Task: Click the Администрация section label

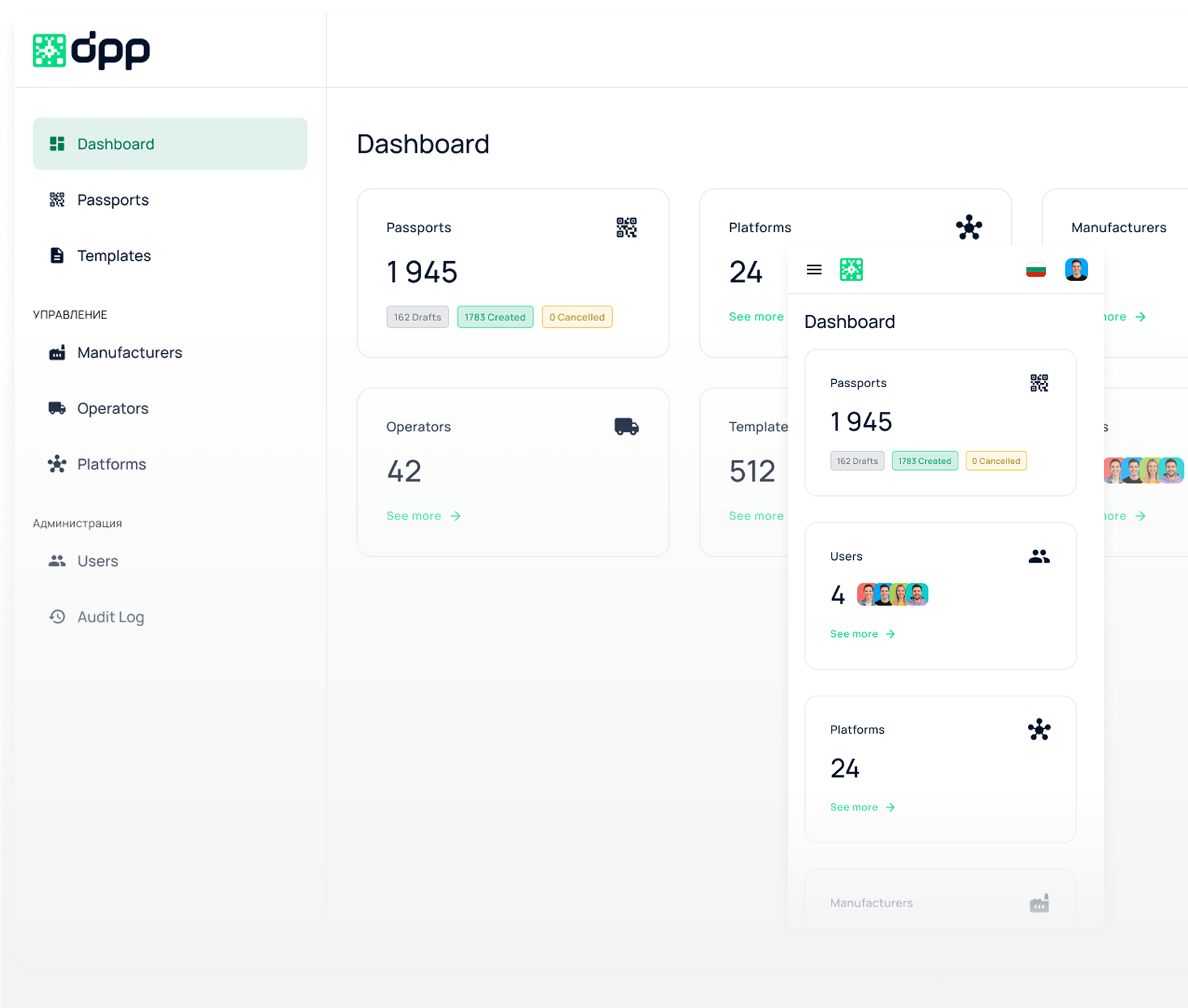Action: coord(77,523)
